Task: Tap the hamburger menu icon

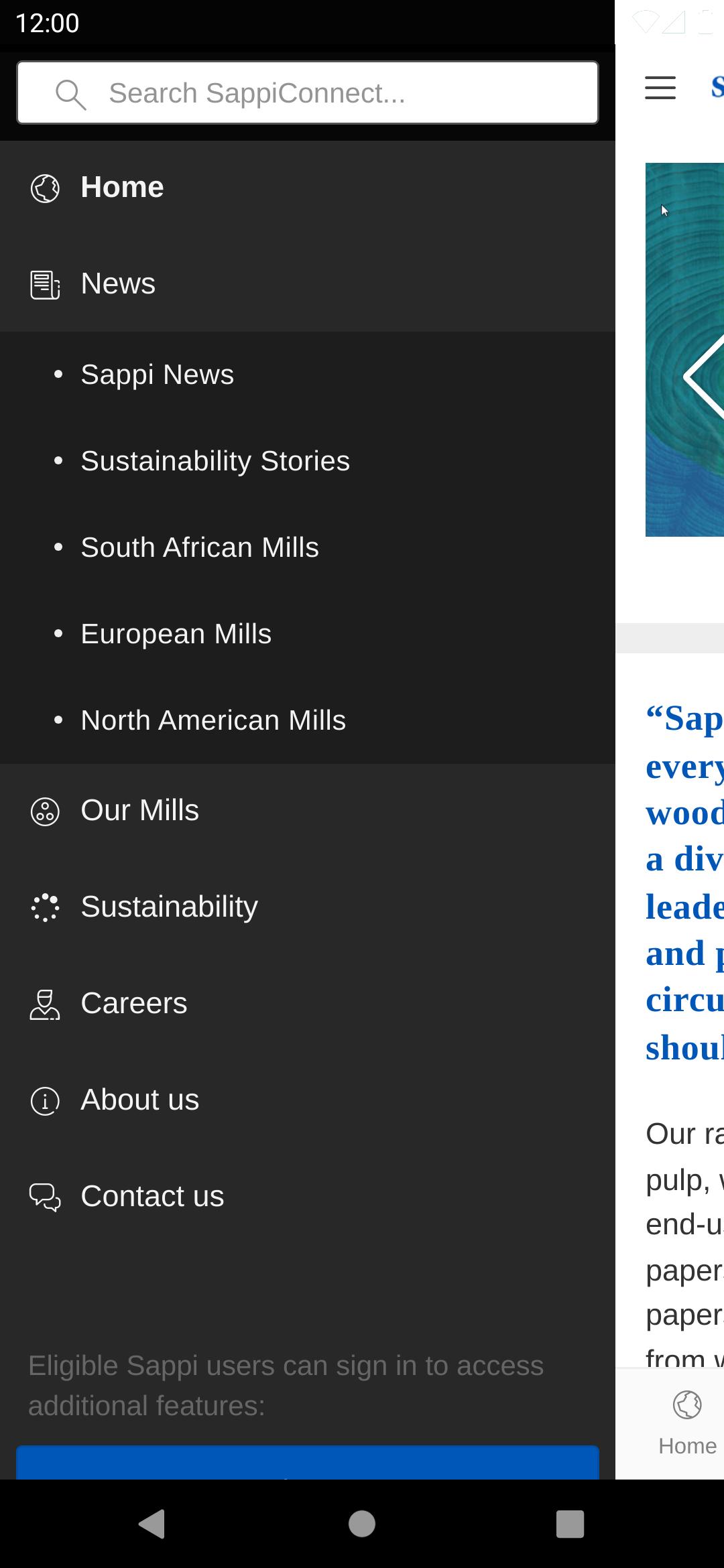Action: pos(660,88)
